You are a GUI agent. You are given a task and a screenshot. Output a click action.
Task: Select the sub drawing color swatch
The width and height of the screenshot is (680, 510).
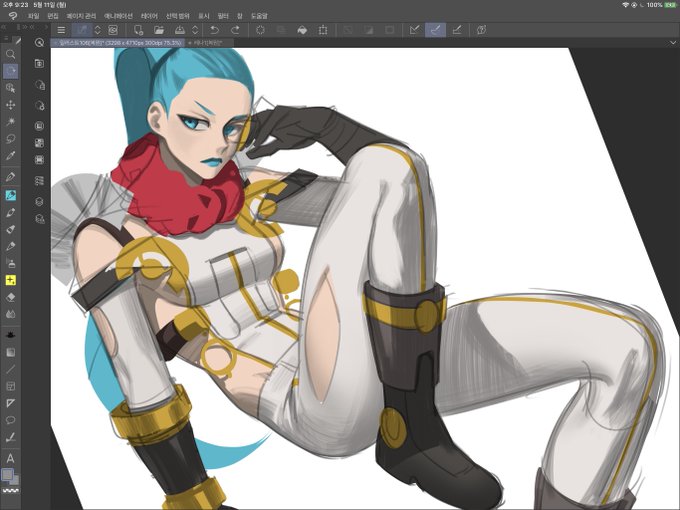point(15,480)
